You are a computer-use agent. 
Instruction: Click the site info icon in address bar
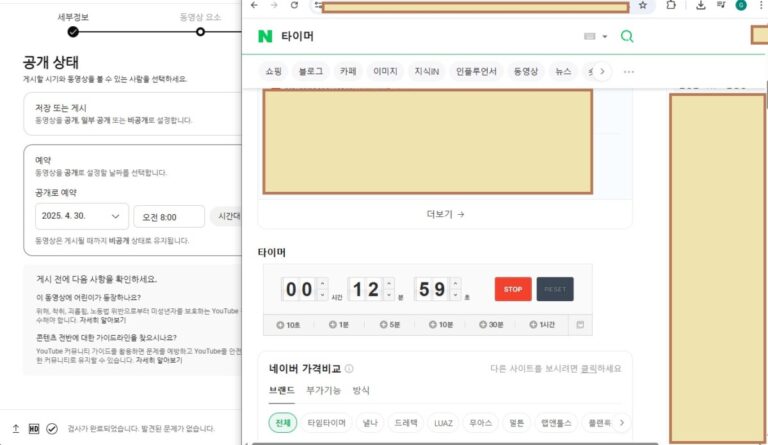click(x=318, y=5)
